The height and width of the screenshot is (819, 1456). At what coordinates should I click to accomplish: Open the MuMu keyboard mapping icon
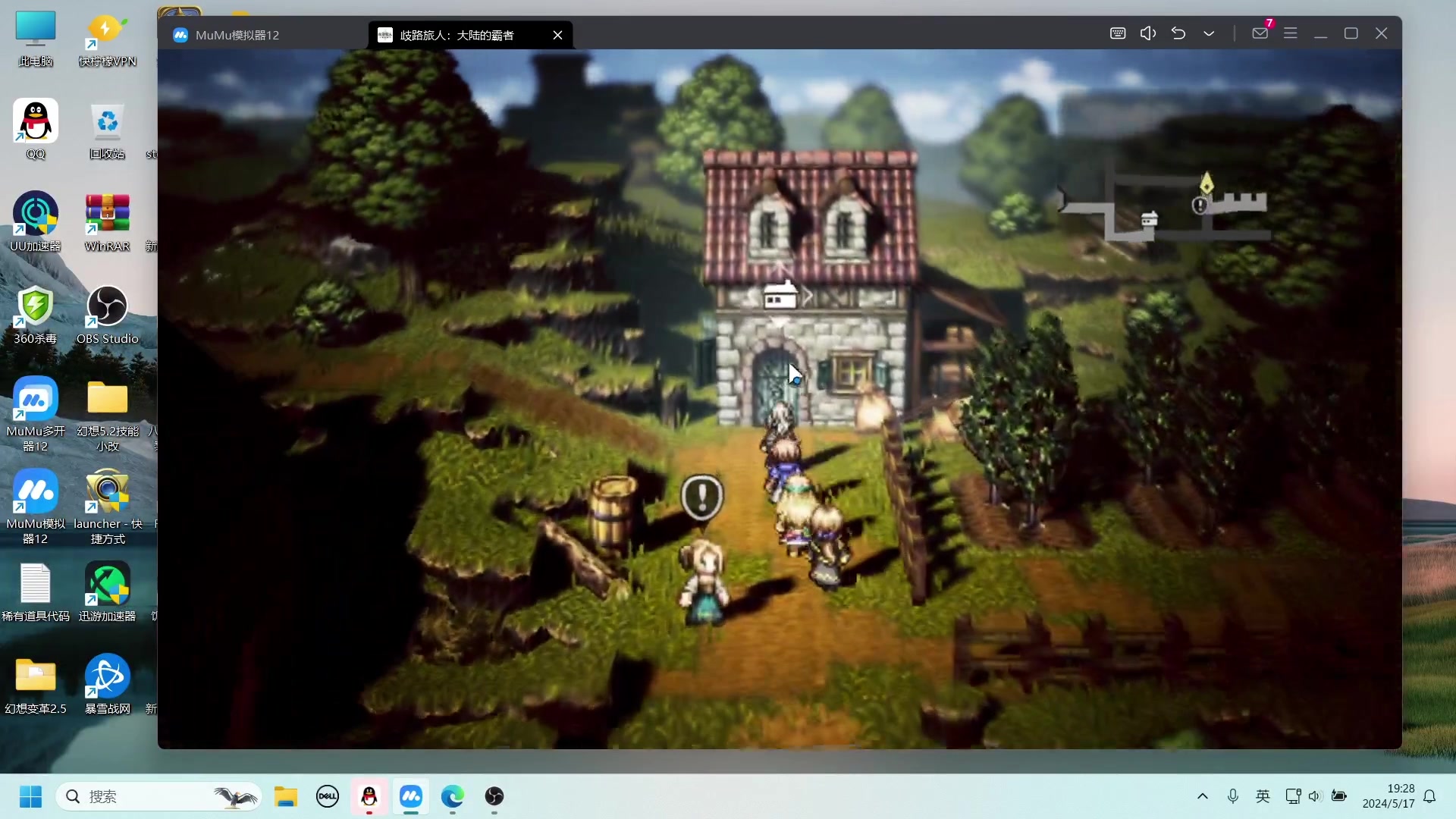(1118, 33)
